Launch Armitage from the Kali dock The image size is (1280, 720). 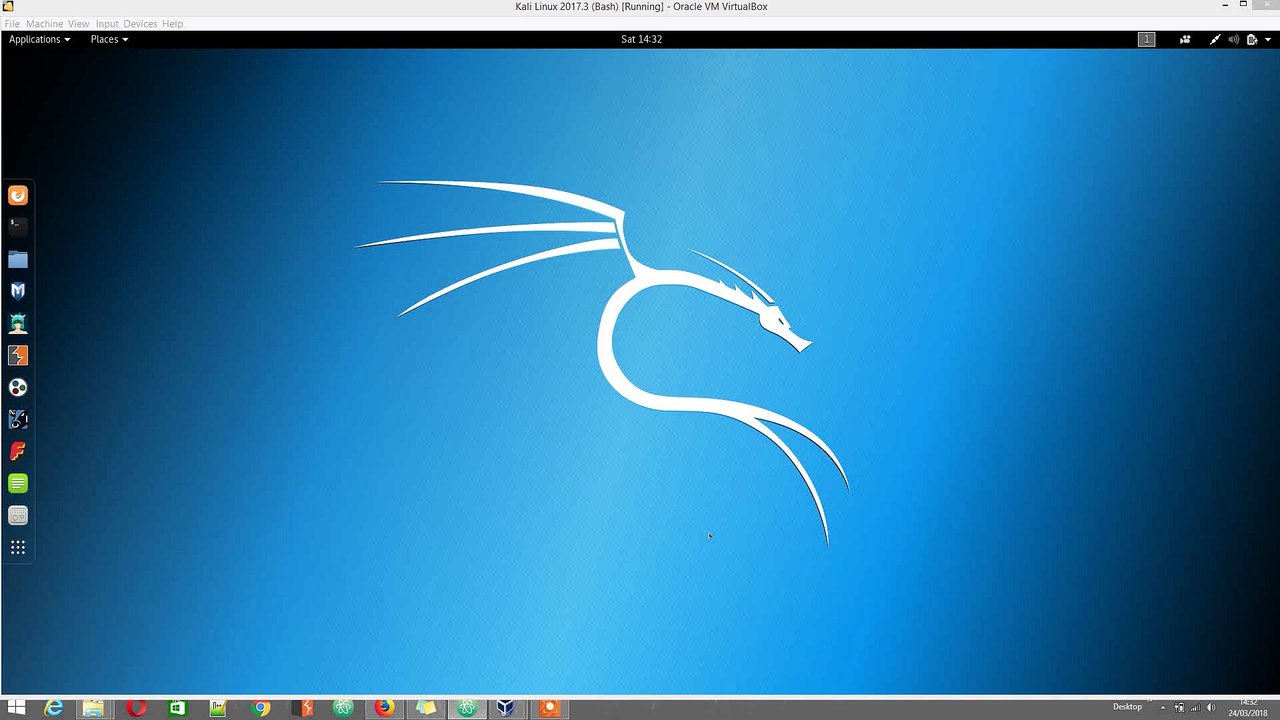18,323
